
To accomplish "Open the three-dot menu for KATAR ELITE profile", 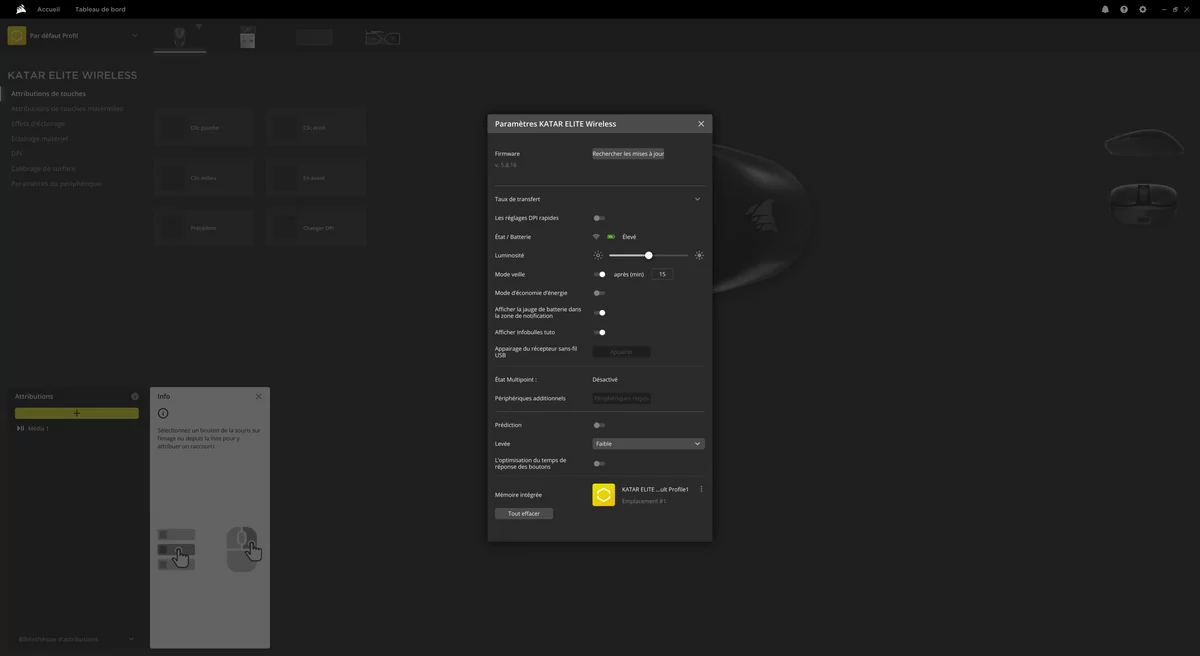I will click(x=701, y=489).
